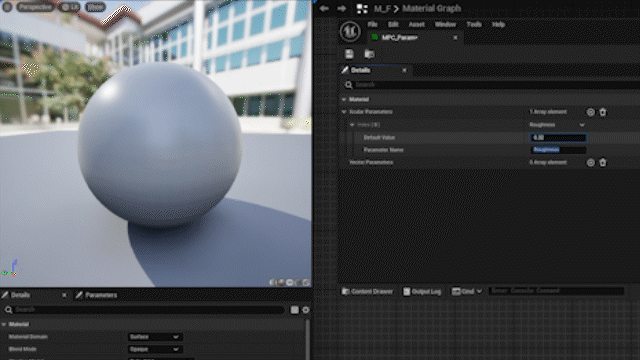The width and height of the screenshot is (640, 360).
Task: Click the back arrow in the Material Graph header
Action: coord(324,9)
